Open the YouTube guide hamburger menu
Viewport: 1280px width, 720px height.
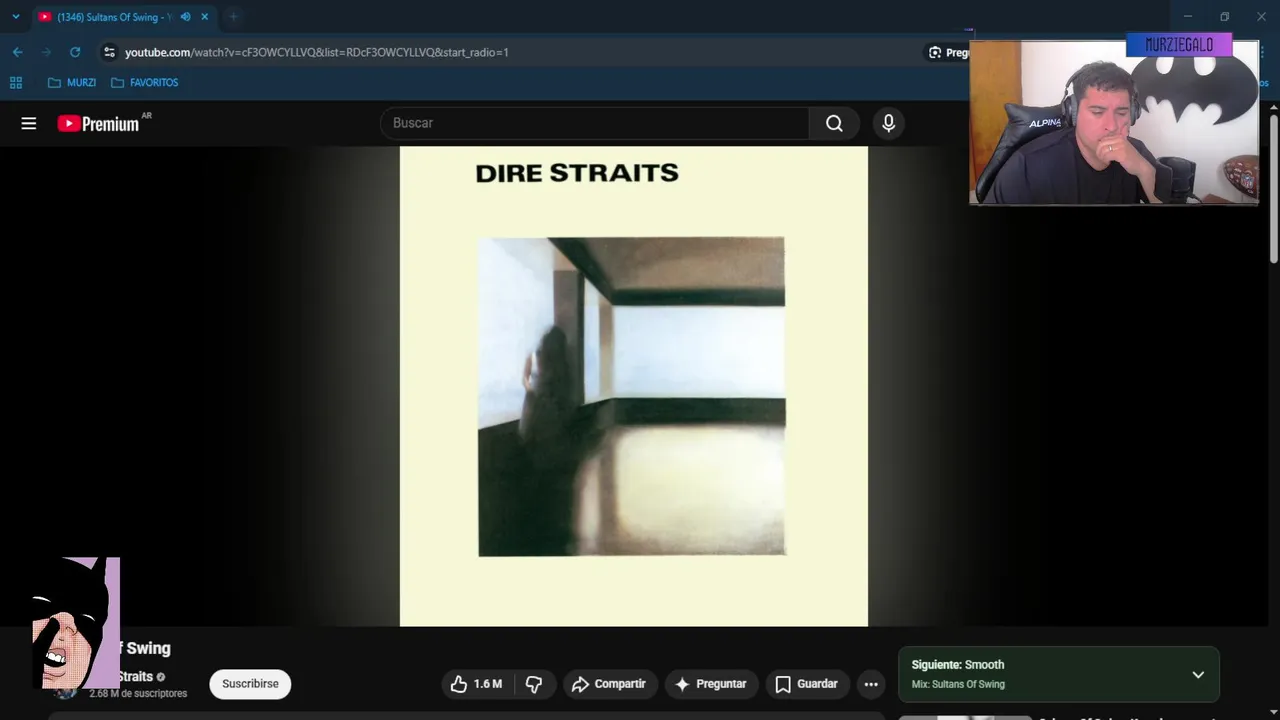29,123
